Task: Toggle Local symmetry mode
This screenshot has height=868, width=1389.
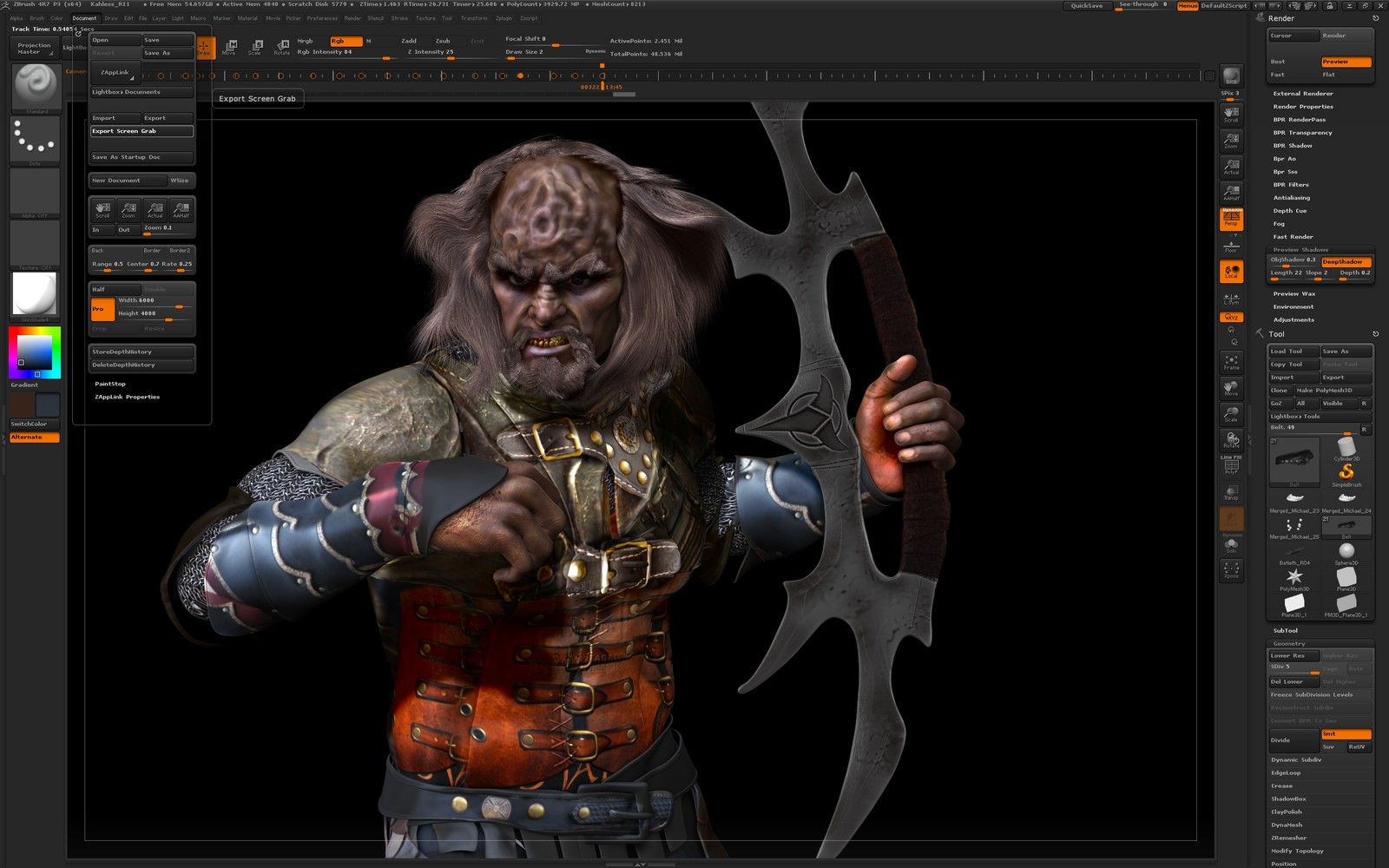Action: click(1231, 272)
